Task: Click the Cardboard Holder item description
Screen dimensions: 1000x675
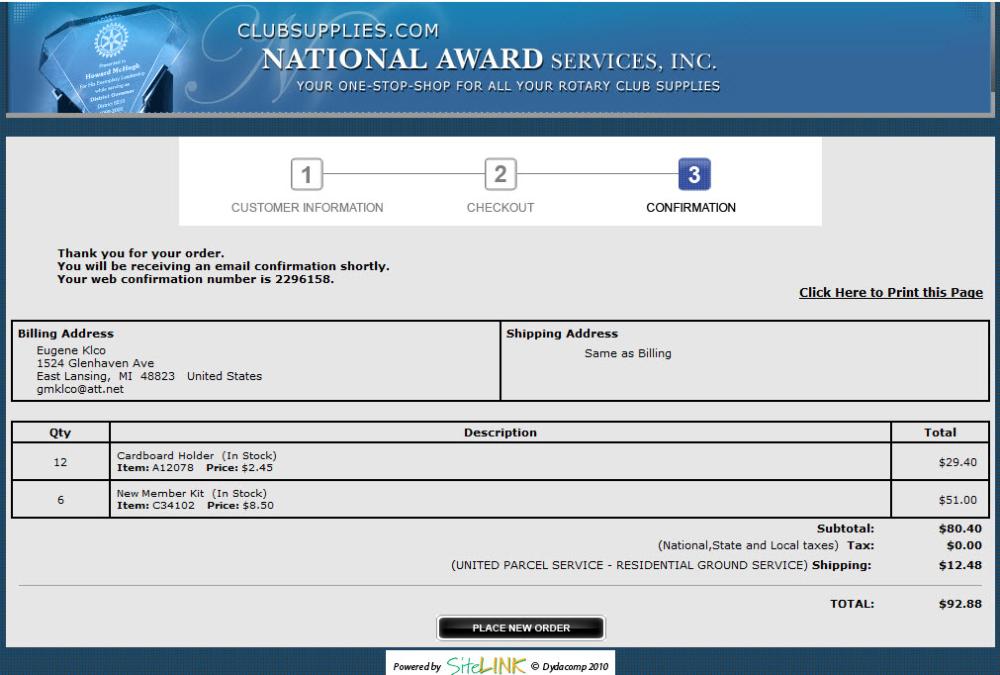Action: tap(196, 456)
